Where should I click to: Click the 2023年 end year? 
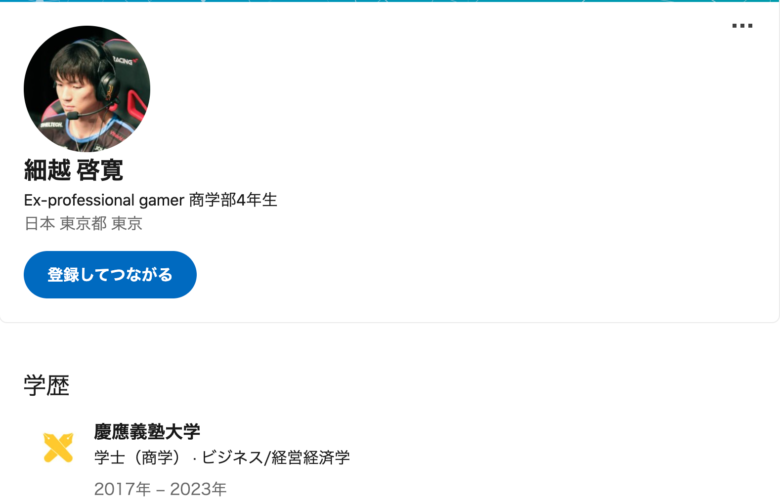197,489
